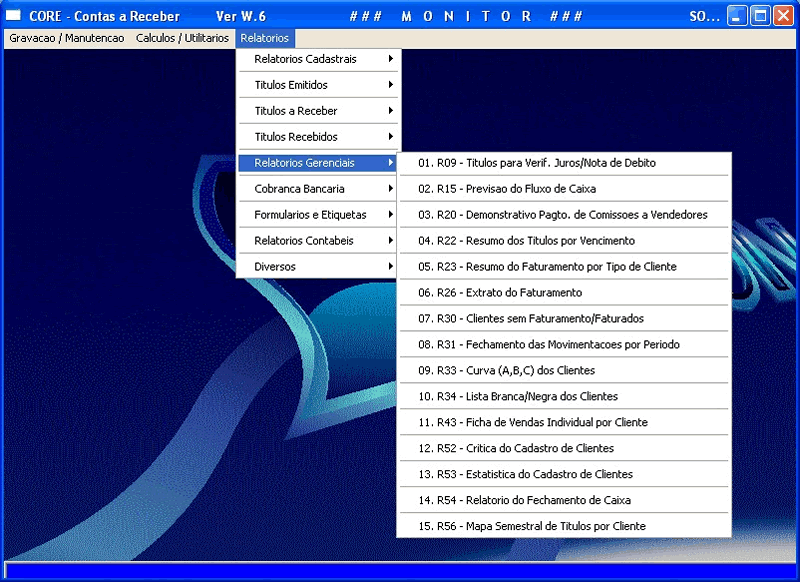Select R15 Previsao do Fluxo de Caixa
800x582 pixels.
pyautogui.click(x=564, y=189)
